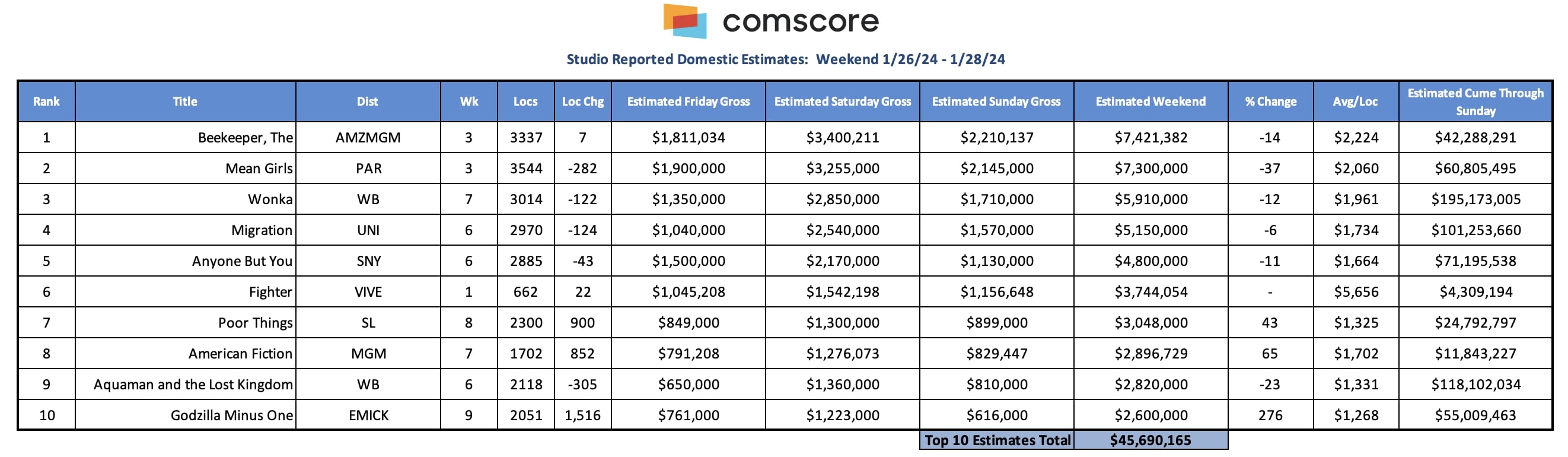Click the Avg/Loc column header
1568x457 pixels.
1356,101
